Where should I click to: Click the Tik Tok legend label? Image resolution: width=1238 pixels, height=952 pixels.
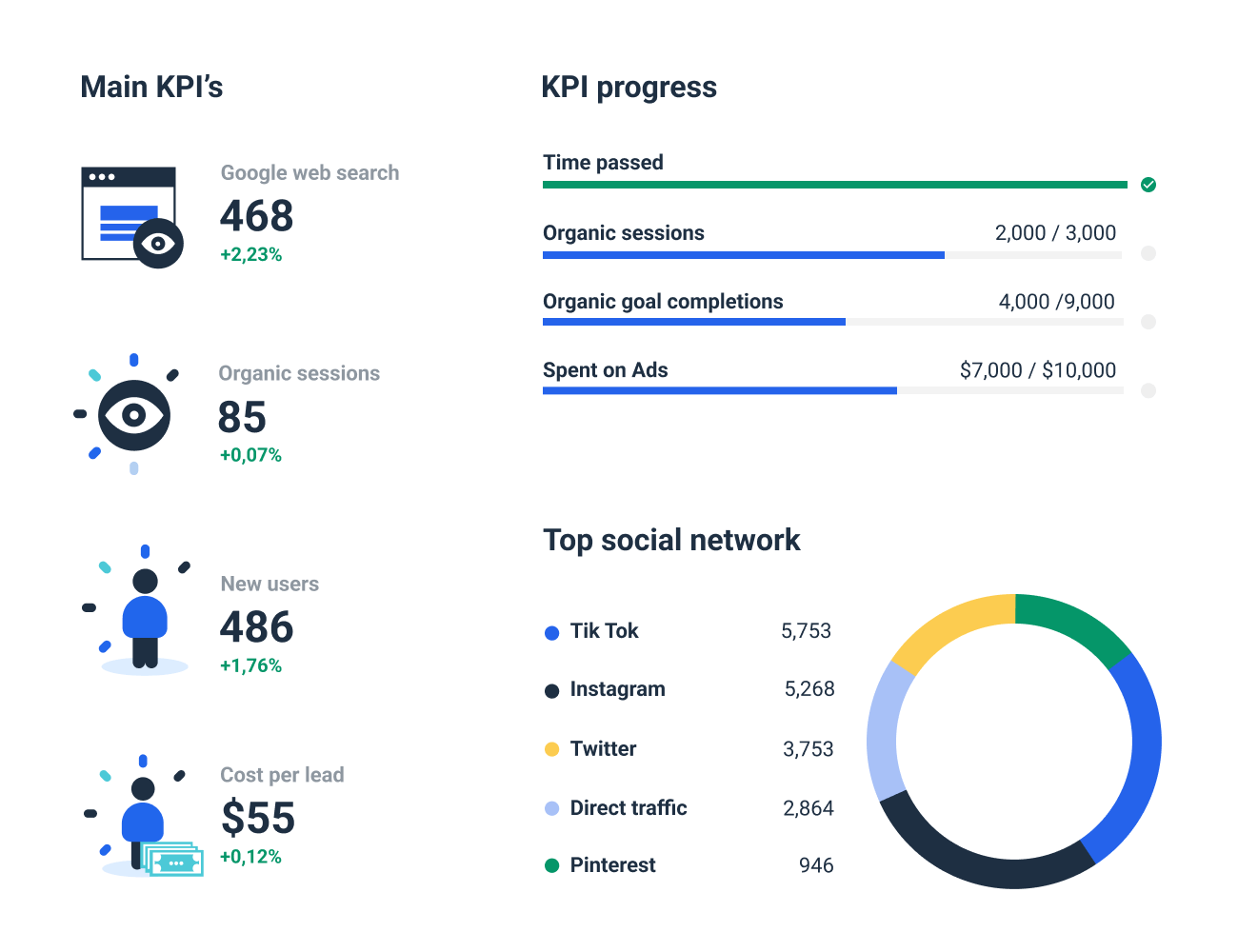pyautogui.click(x=604, y=631)
